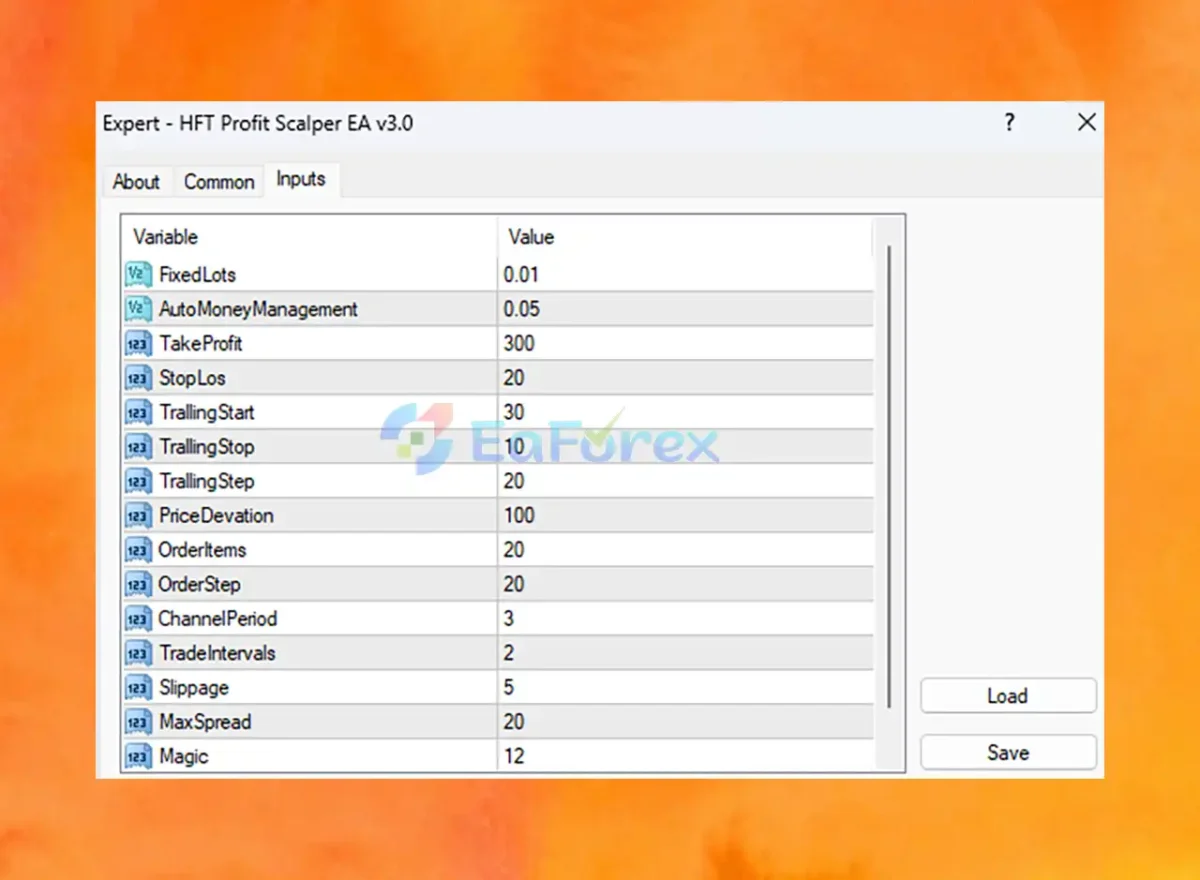
Task: Click the Save button
Action: click(1008, 753)
